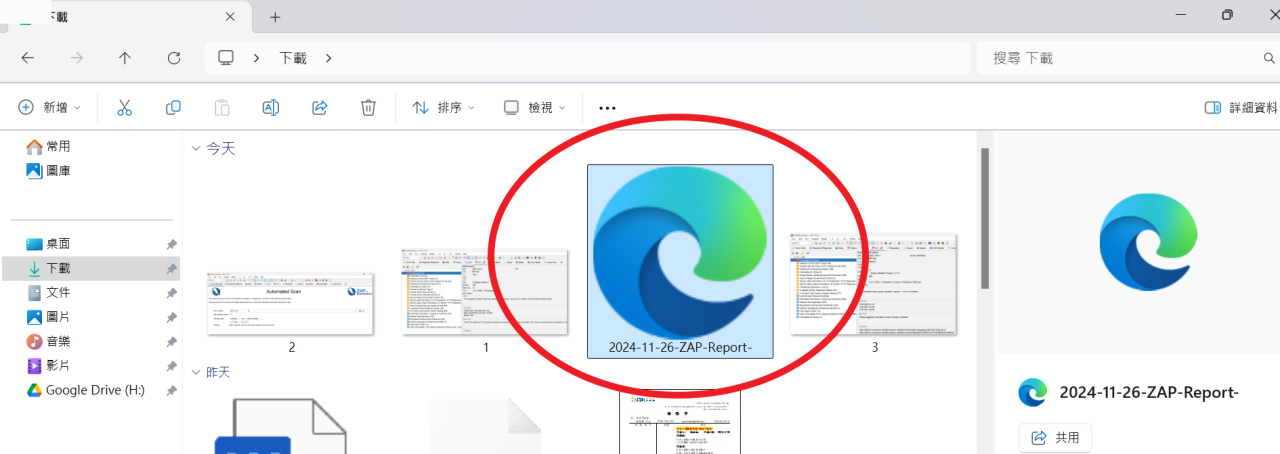Click the Rename icon

(270, 107)
